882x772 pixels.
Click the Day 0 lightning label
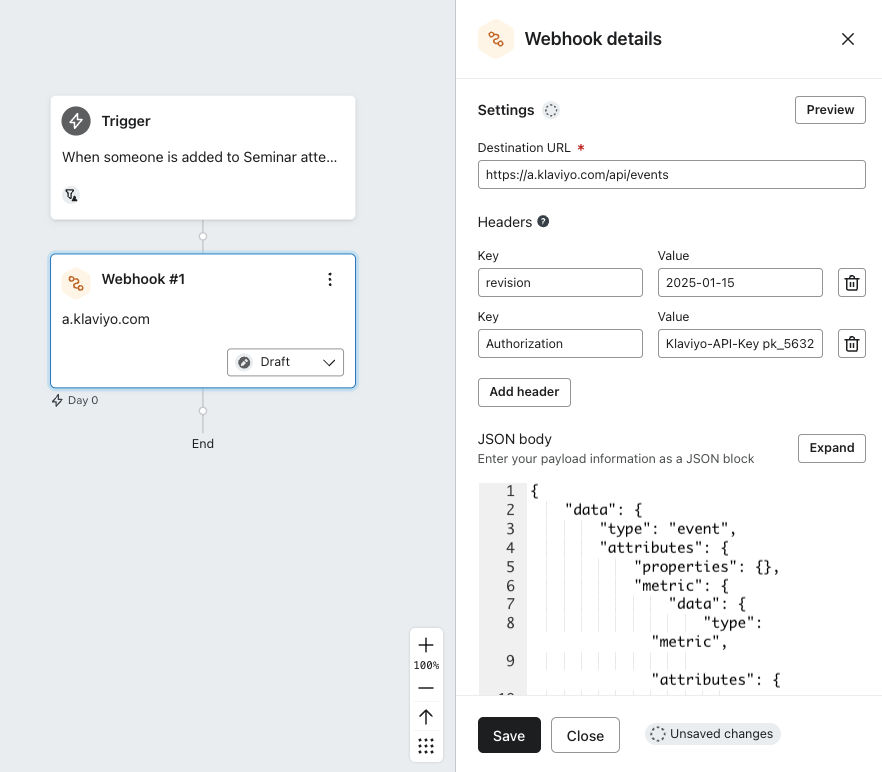point(75,400)
